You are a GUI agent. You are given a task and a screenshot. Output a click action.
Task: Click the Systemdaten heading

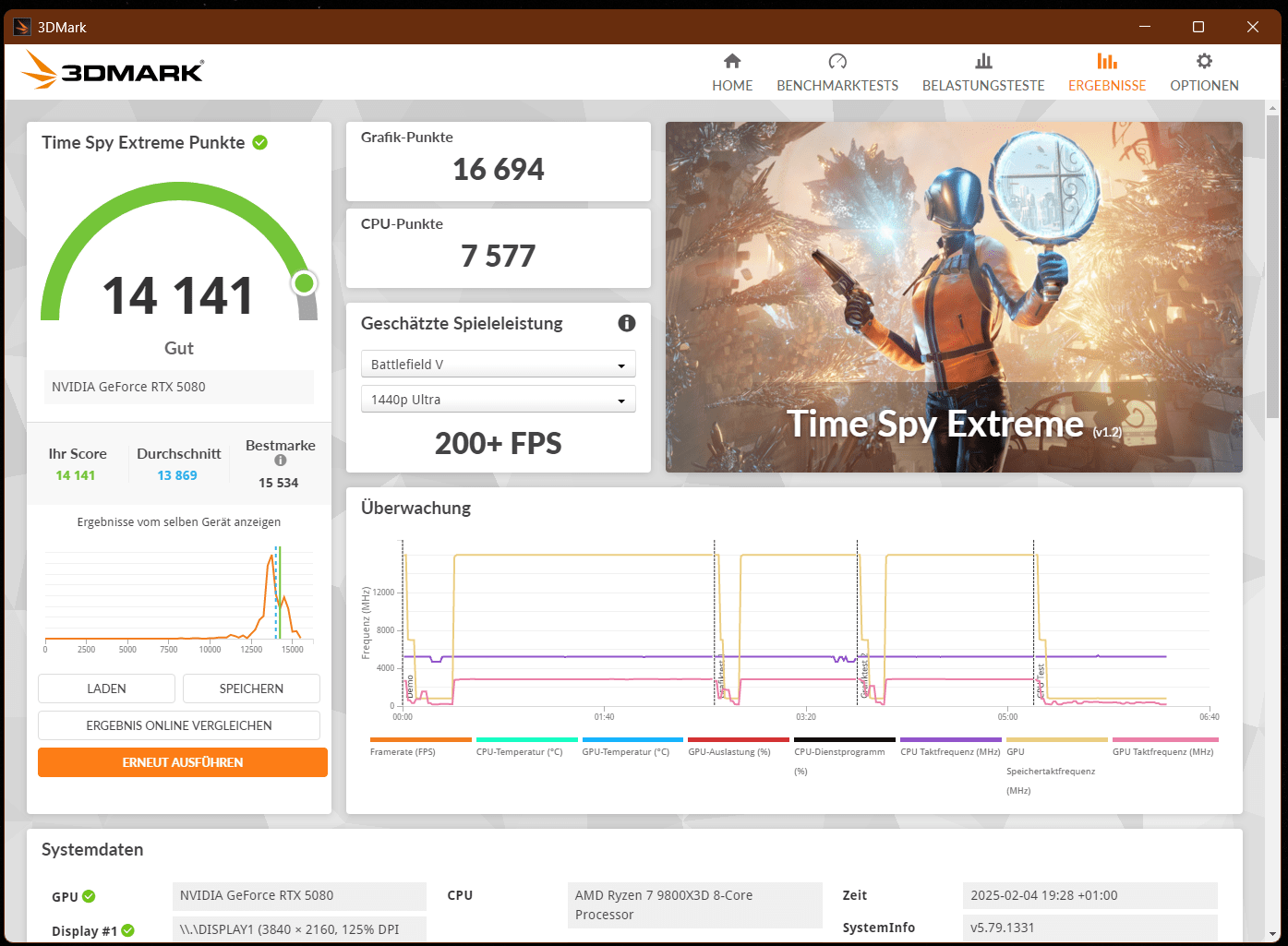[92, 850]
